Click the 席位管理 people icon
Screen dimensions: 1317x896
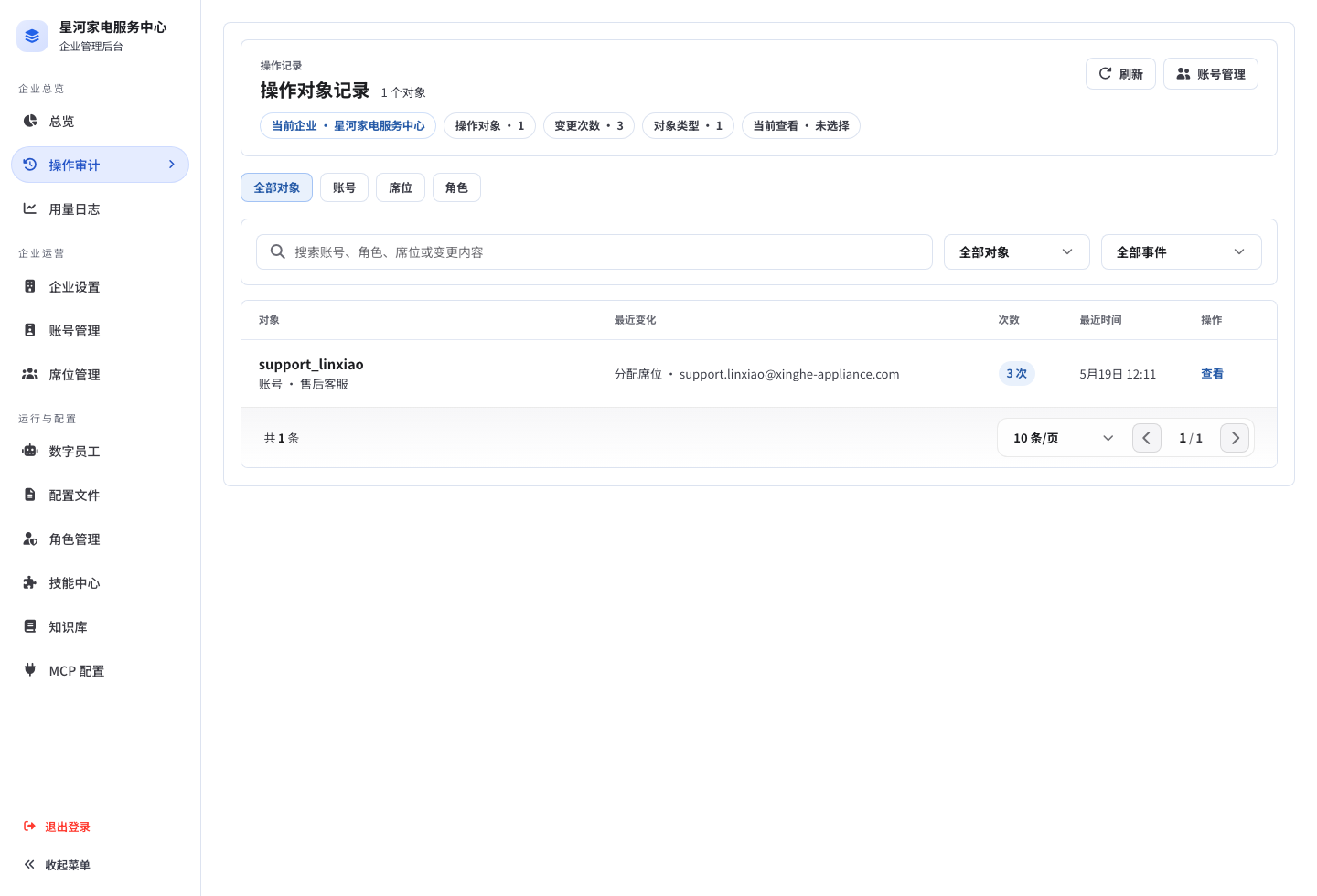tap(30, 374)
